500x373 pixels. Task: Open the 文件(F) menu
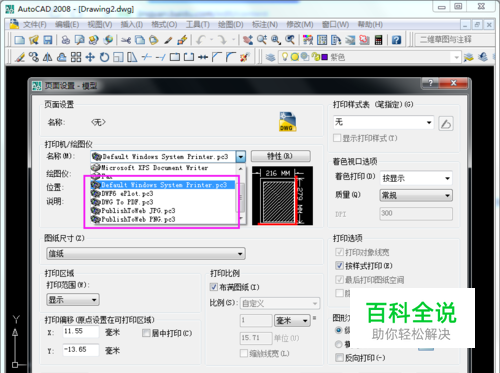pyautogui.click(x=35, y=24)
